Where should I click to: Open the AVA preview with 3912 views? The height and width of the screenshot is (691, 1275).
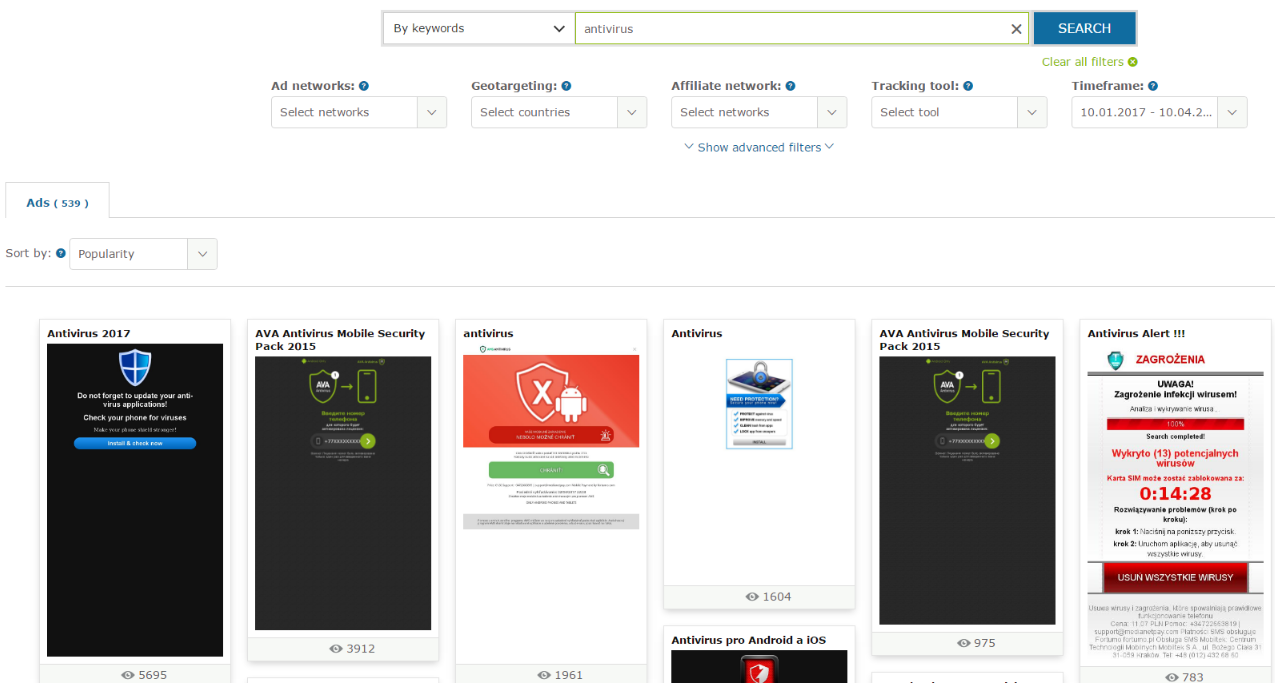343,494
